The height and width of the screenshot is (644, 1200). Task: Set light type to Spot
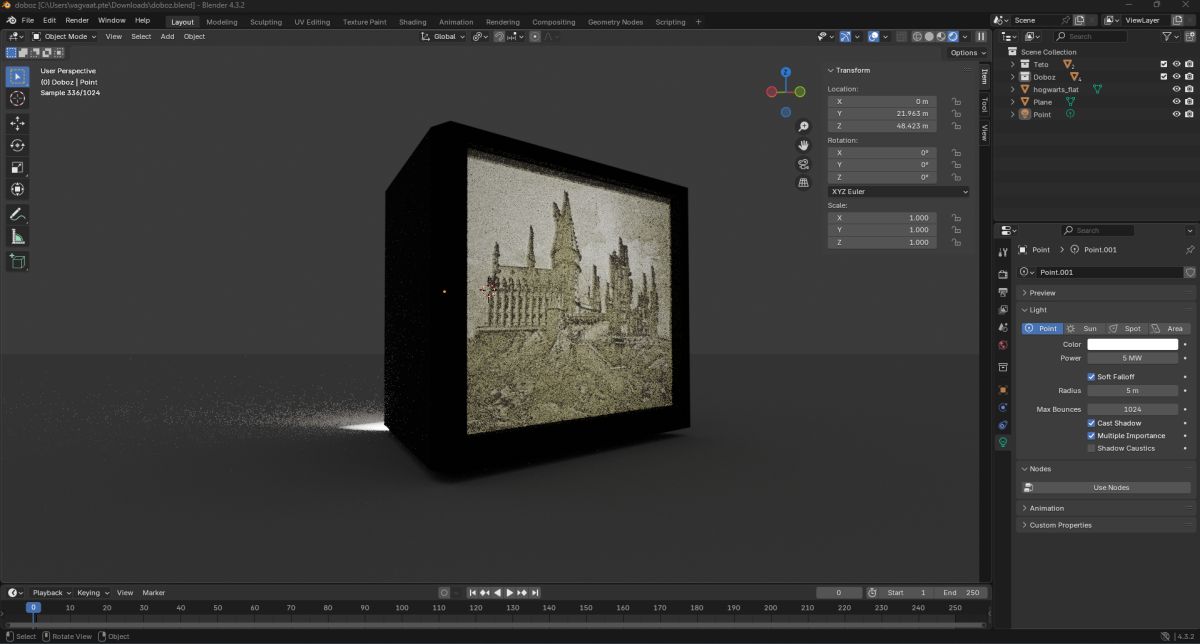pos(1126,328)
